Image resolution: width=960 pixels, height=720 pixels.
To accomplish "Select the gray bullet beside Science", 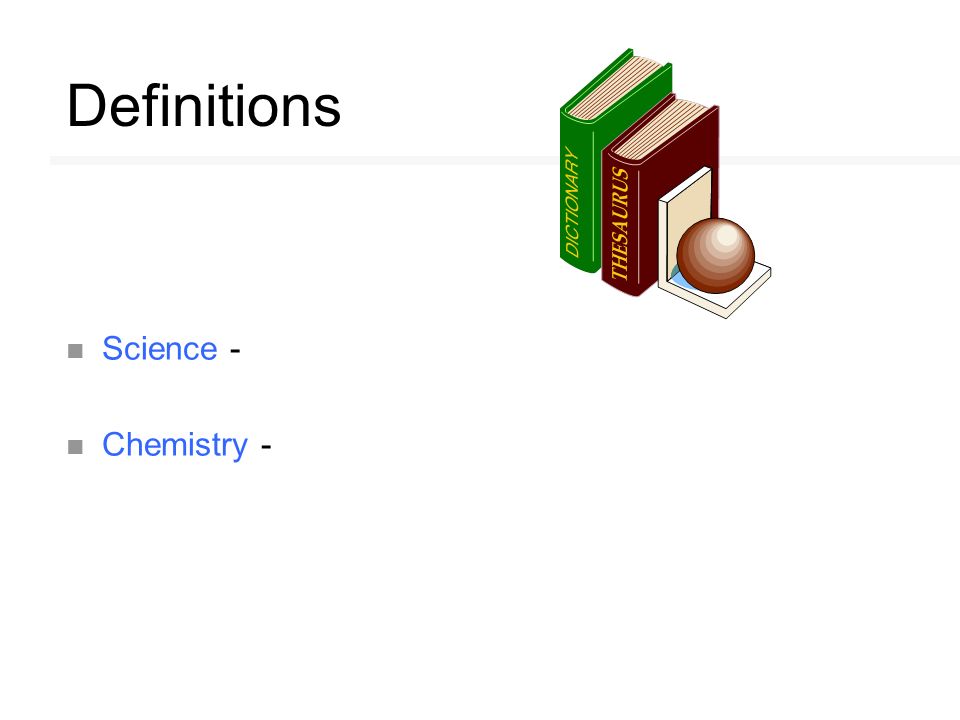I will 75,351.
